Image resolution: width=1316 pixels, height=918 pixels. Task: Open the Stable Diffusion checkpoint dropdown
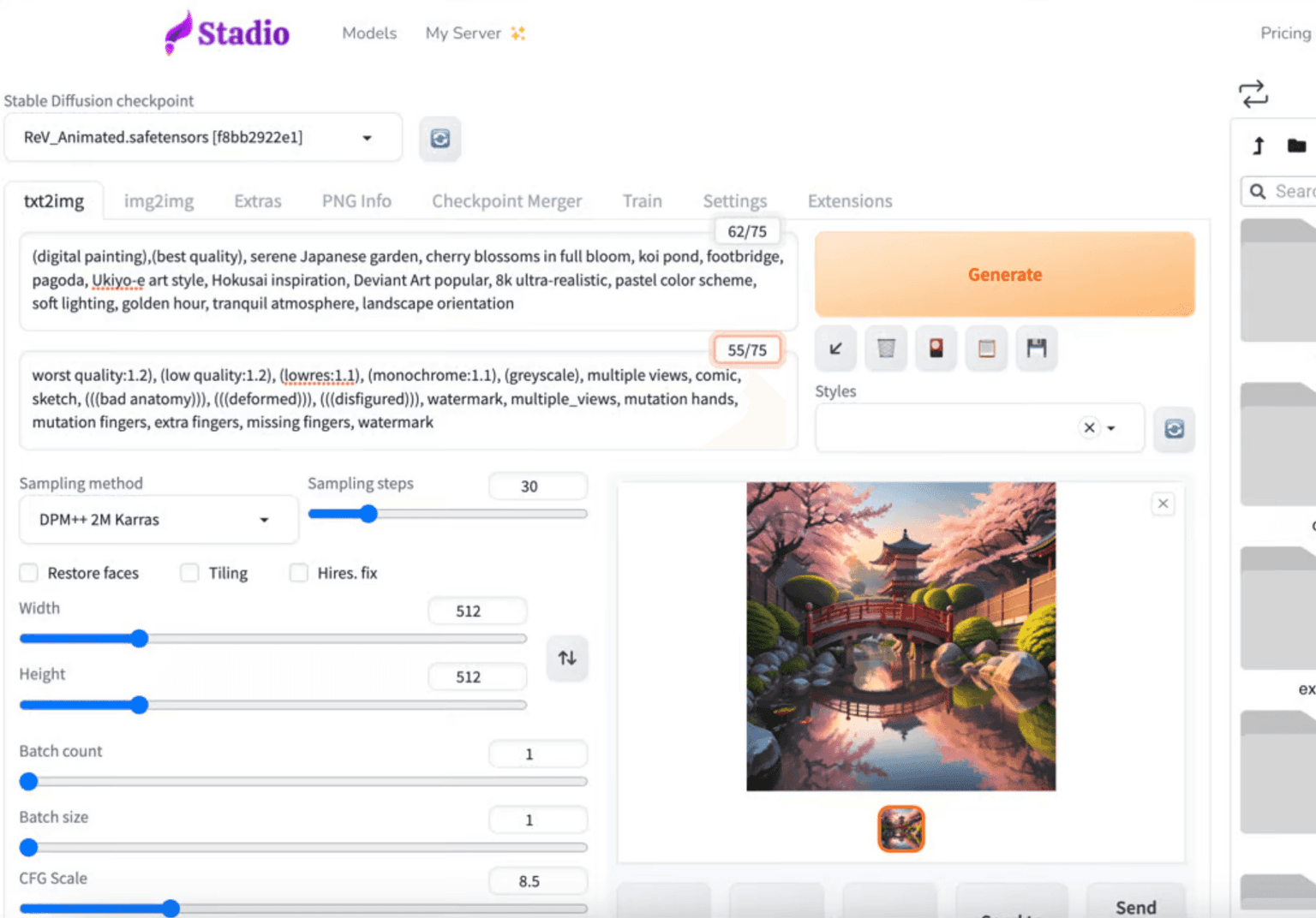tap(203, 138)
